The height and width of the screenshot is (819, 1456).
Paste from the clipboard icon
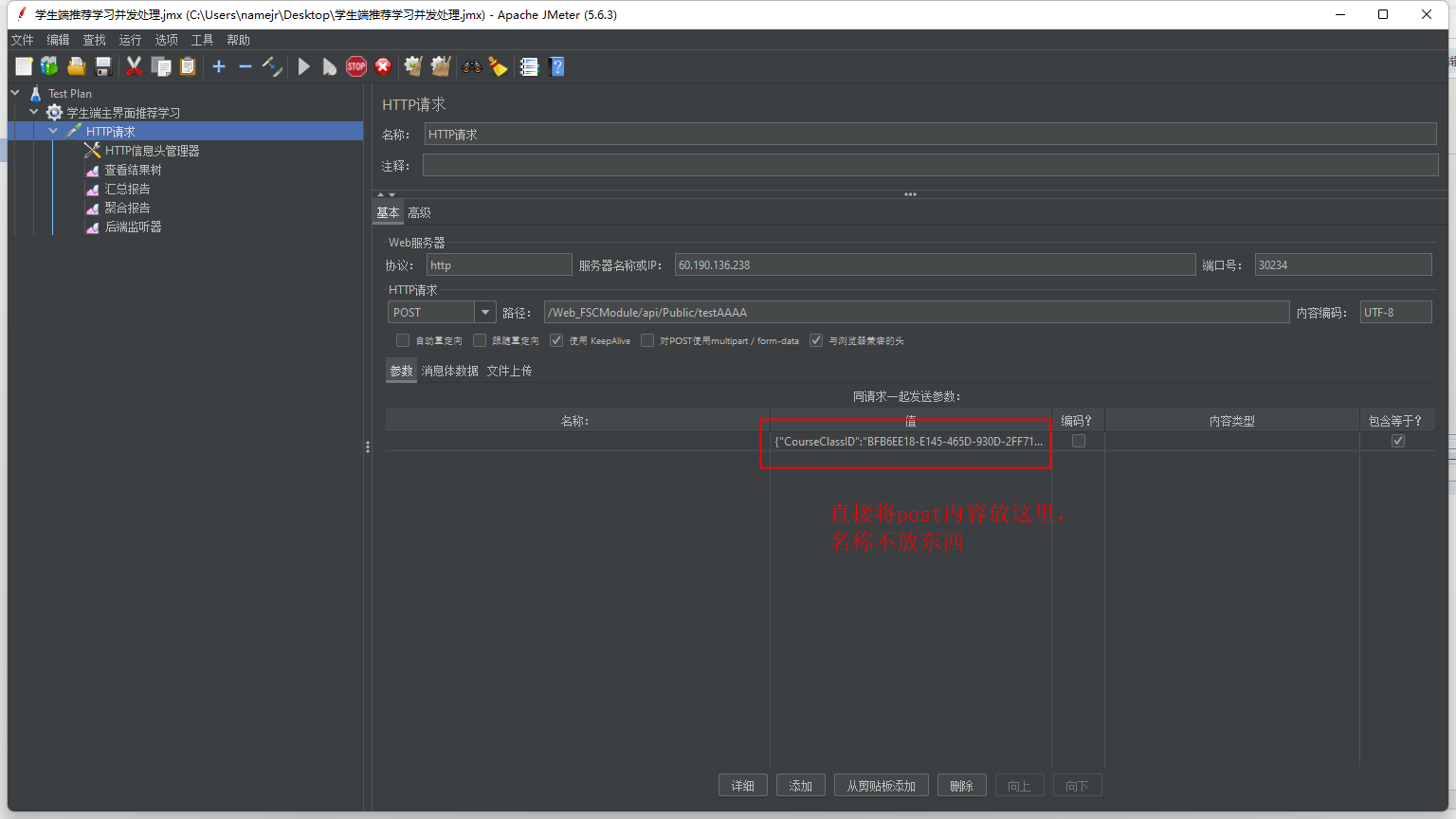(x=188, y=66)
